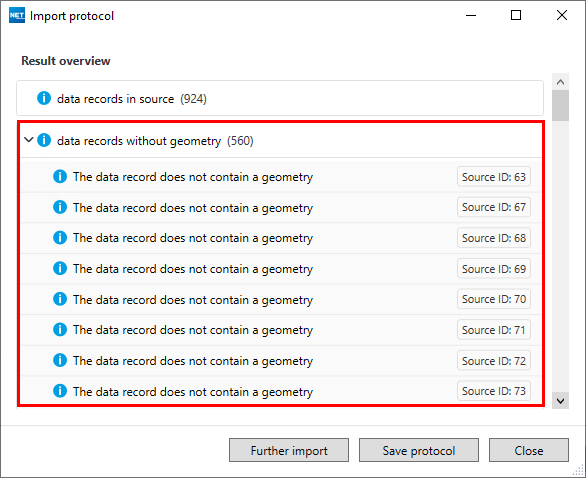Click the Save protocol button
Image resolution: width=586 pixels, height=478 pixels.
pyautogui.click(x=419, y=450)
